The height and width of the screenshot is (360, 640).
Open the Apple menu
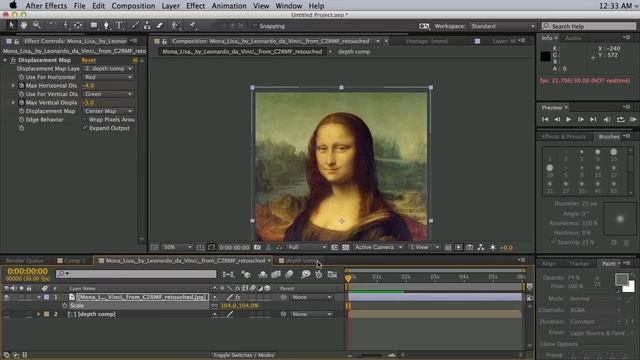tap(13, 5)
